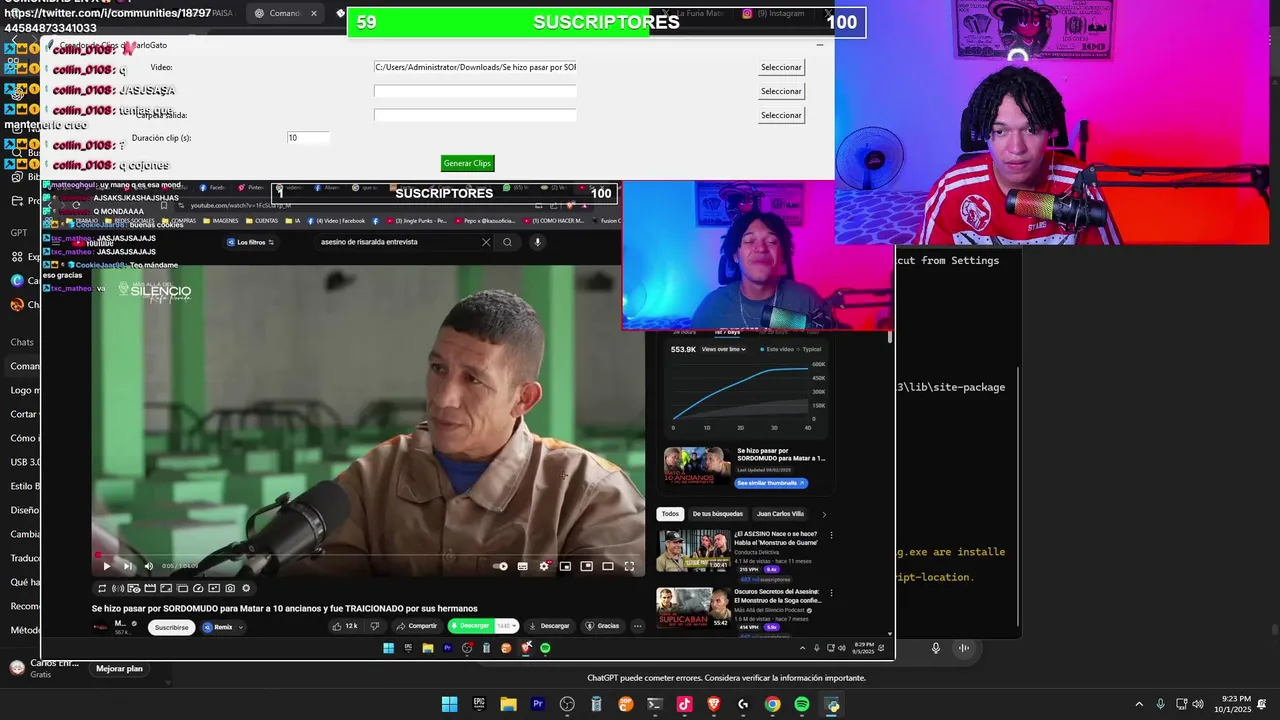The width and height of the screenshot is (1280, 720).
Task: Run search with magnifier icon
Action: pos(508,242)
